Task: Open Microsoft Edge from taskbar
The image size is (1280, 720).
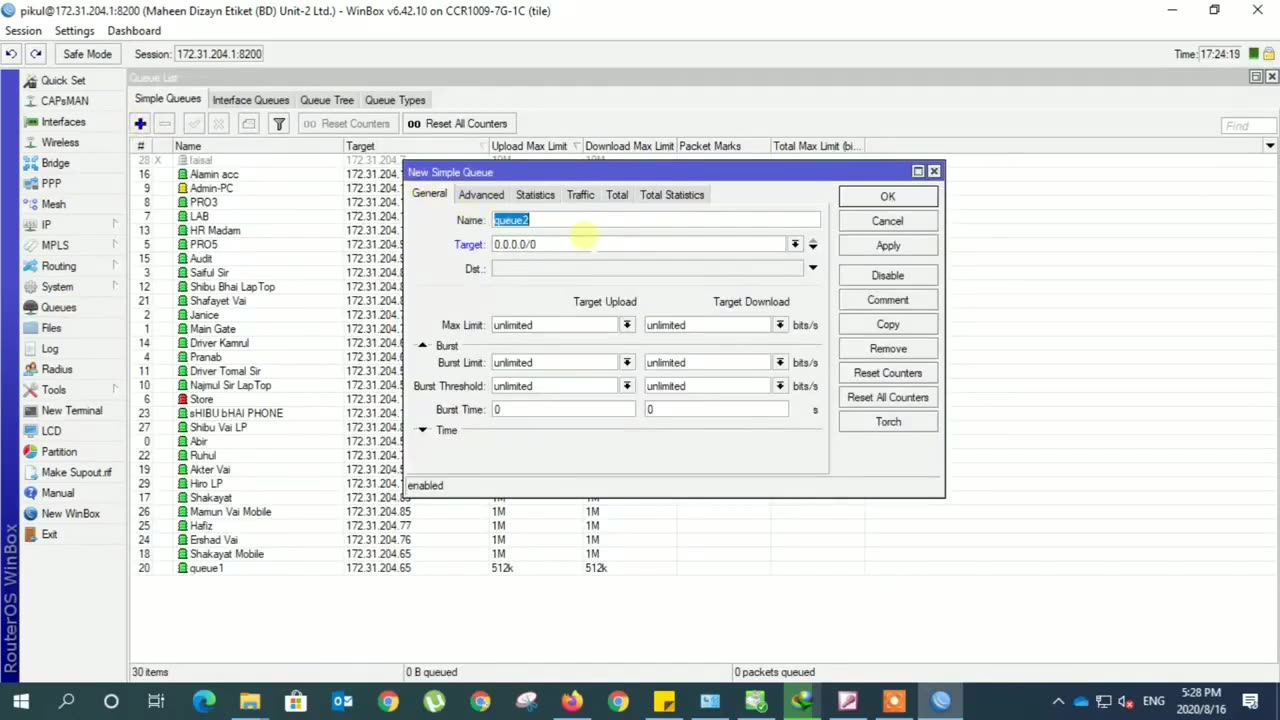Action: (203, 701)
